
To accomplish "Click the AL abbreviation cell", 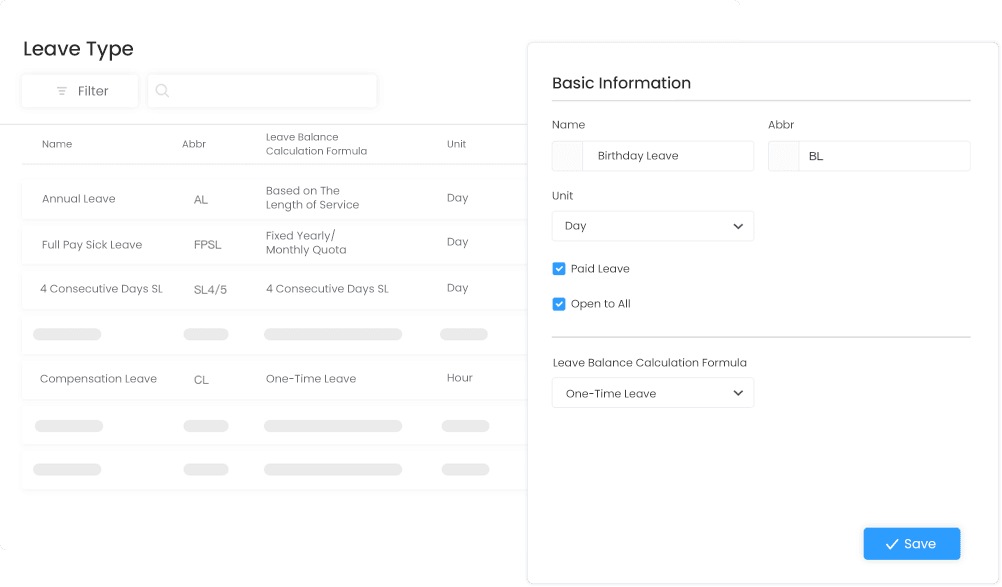I will tap(201, 199).
